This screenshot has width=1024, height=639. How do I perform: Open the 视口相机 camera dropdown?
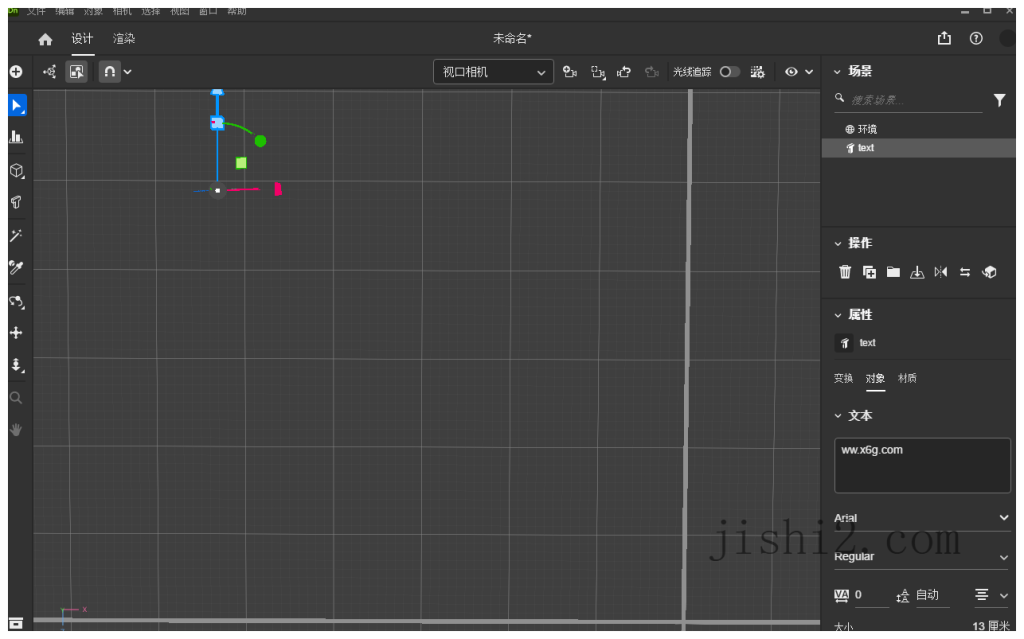[493, 72]
